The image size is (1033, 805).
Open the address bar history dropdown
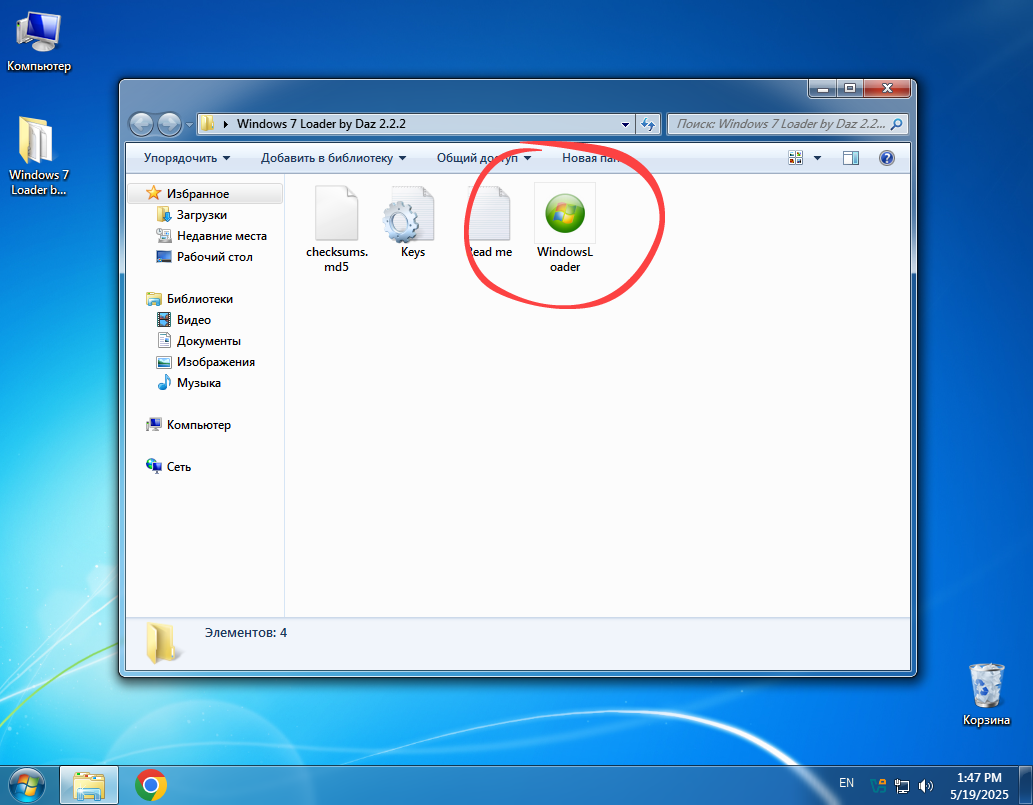(626, 124)
